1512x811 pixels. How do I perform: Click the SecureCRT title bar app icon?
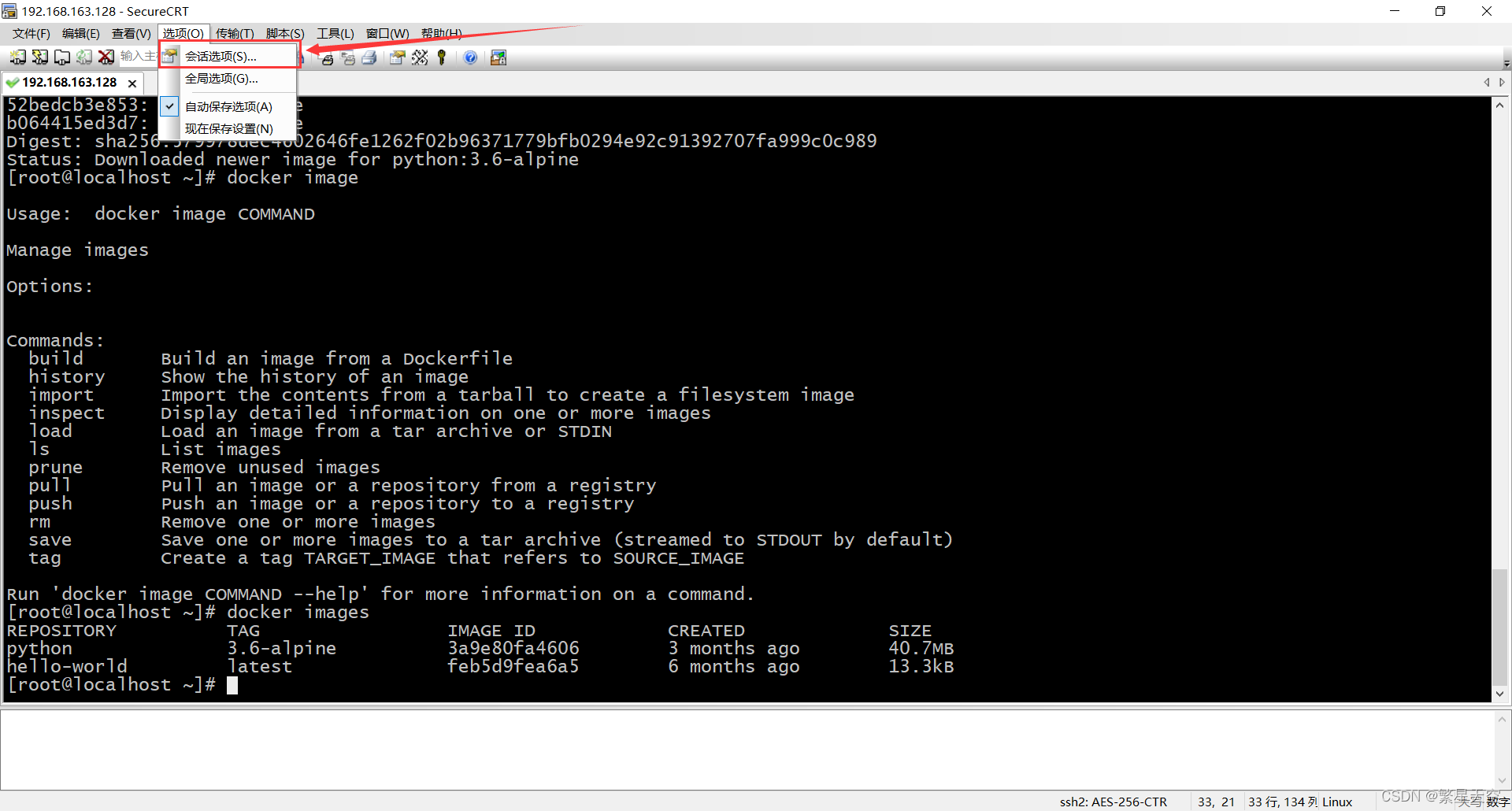point(9,11)
